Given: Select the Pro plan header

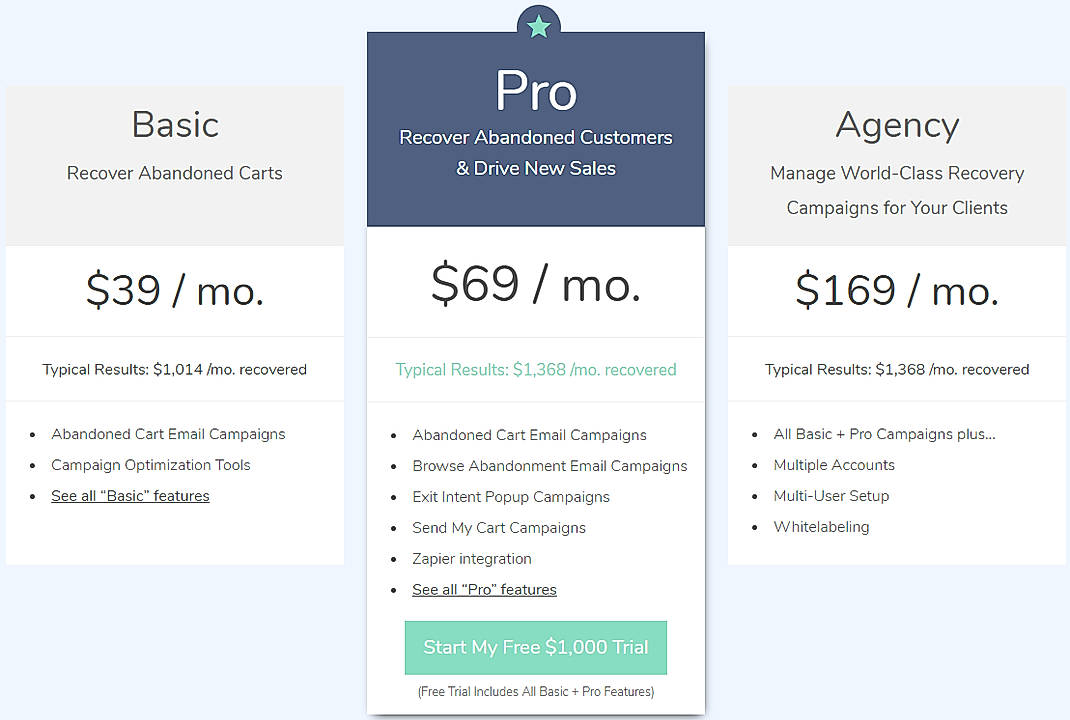Looking at the screenshot, I should (535, 91).
